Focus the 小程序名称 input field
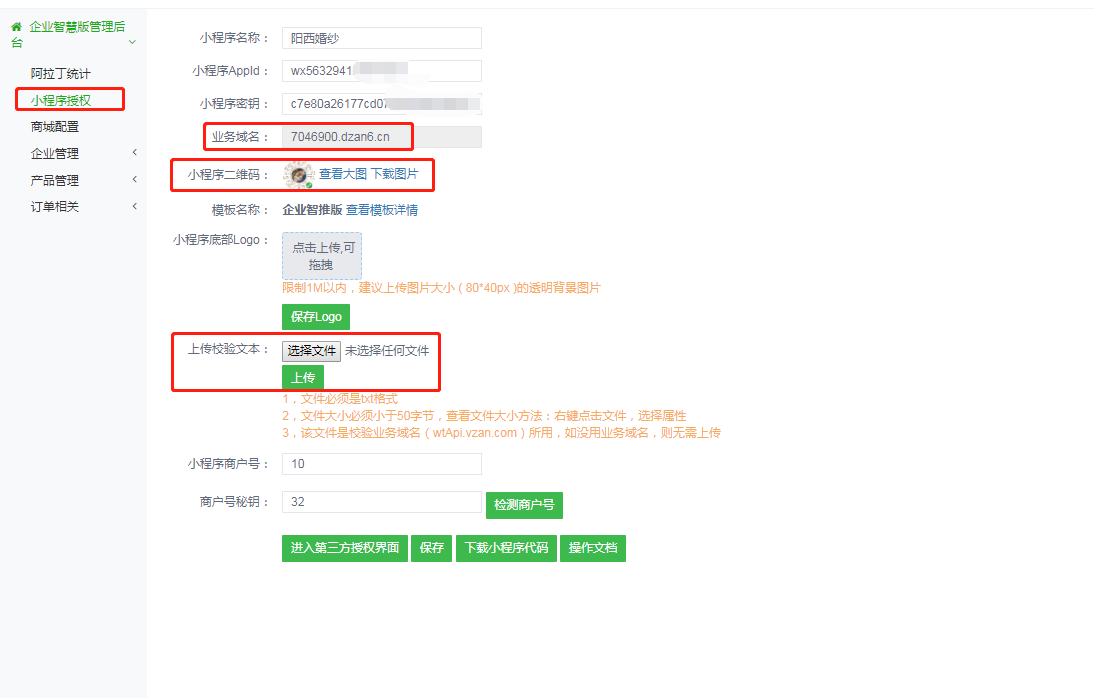The width and height of the screenshot is (1094, 698). (x=381, y=38)
